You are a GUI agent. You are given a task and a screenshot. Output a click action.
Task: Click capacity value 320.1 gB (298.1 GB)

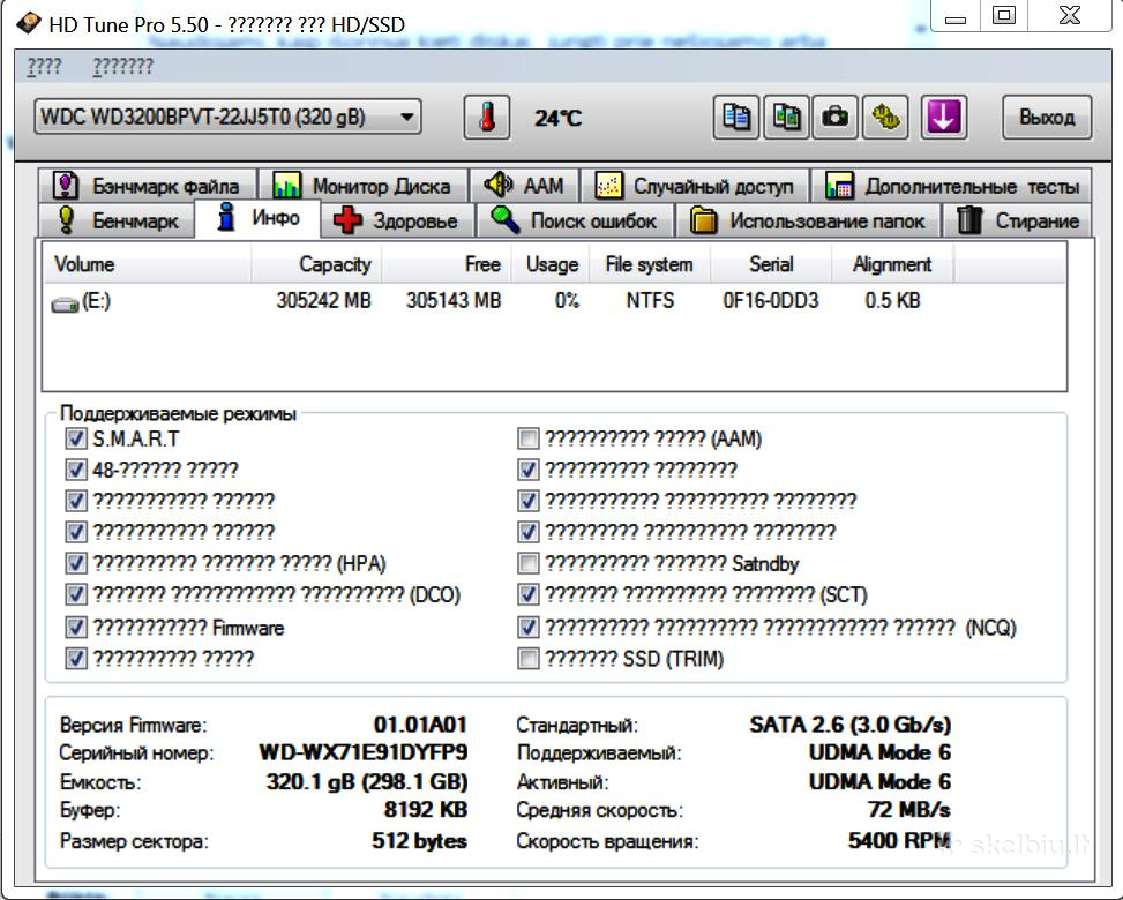tap(367, 781)
